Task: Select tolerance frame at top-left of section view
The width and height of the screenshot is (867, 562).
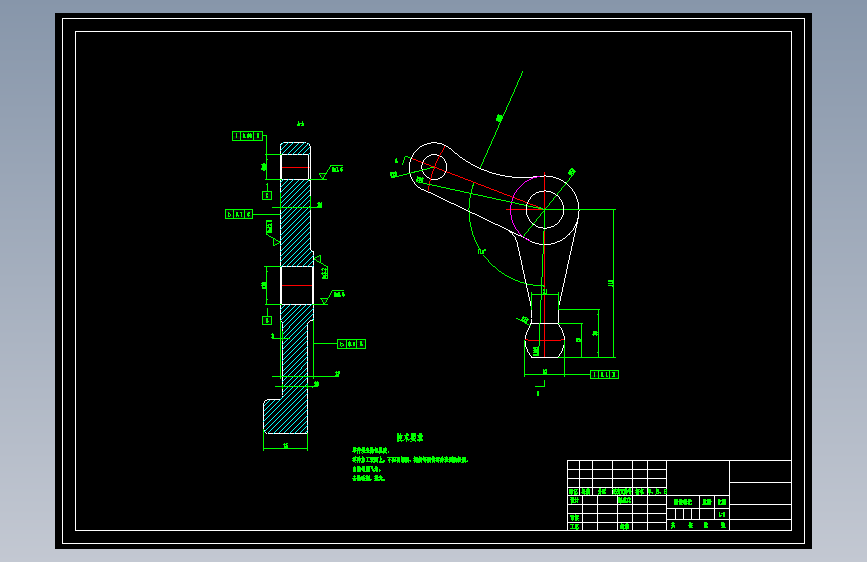Action: pyautogui.click(x=247, y=136)
